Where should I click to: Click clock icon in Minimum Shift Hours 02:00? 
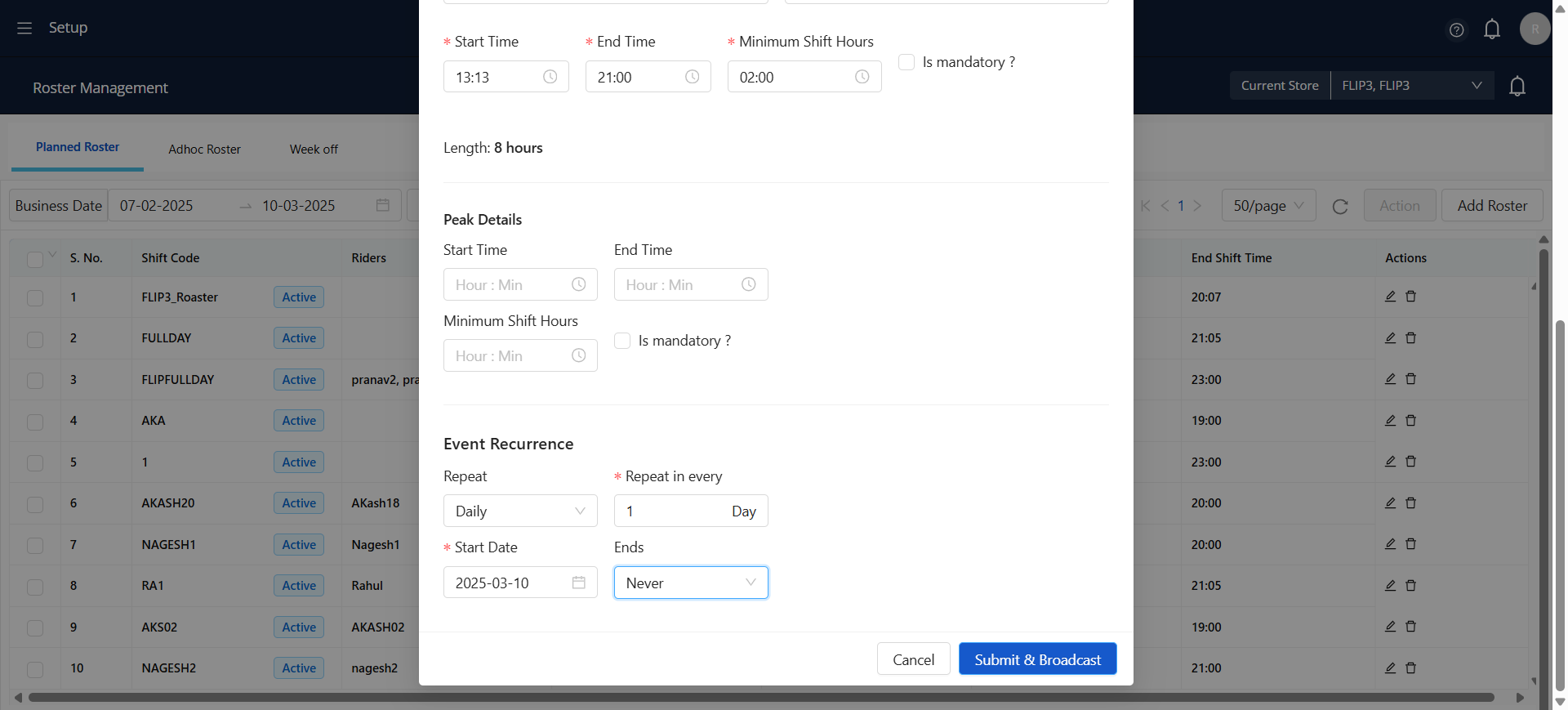coord(862,77)
